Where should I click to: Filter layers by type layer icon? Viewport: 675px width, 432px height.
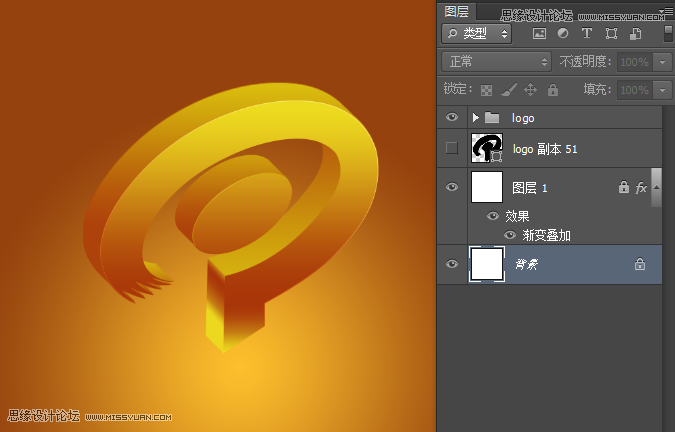click(x=586, y=33)
